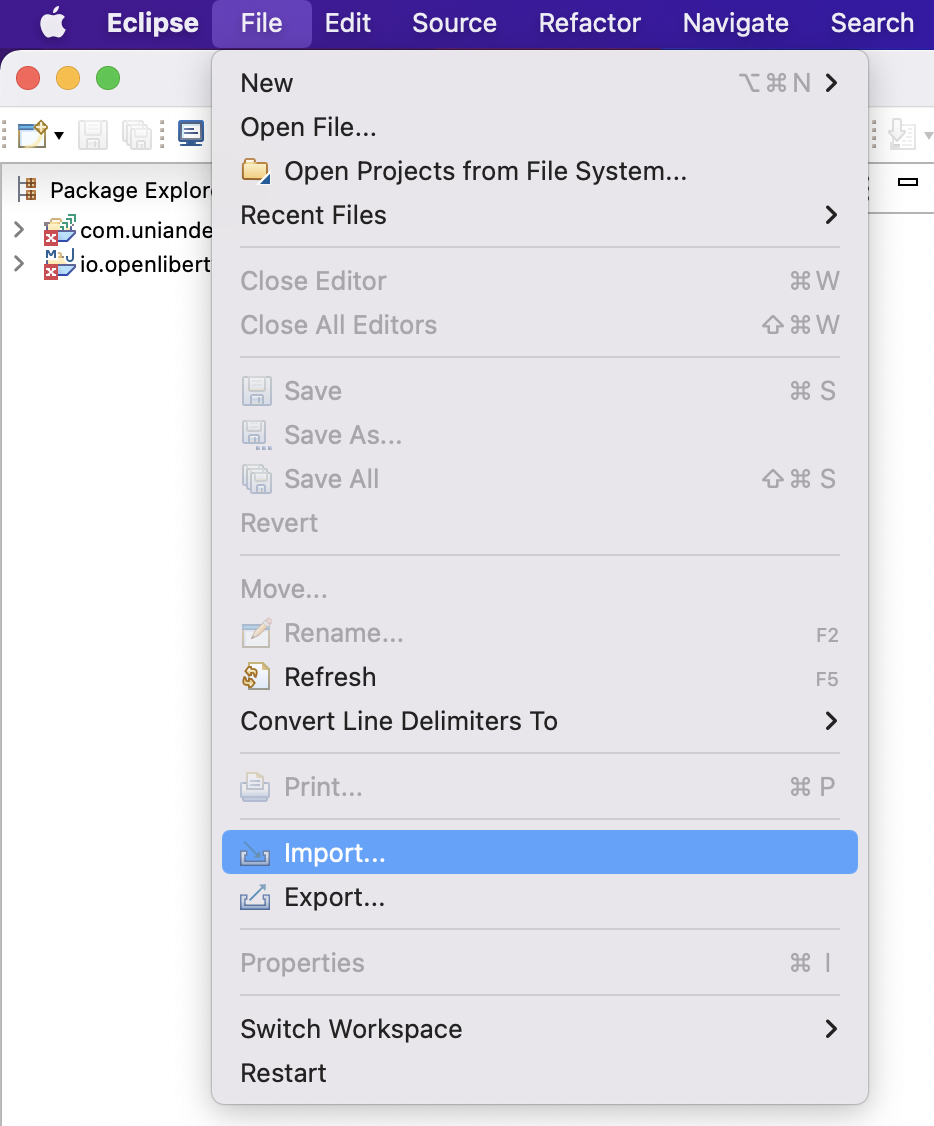The height and width of the screenshot is (1126, 934).
Task: Open the dropdown arrow beside the New icon
Action: (x=60, y=135)
